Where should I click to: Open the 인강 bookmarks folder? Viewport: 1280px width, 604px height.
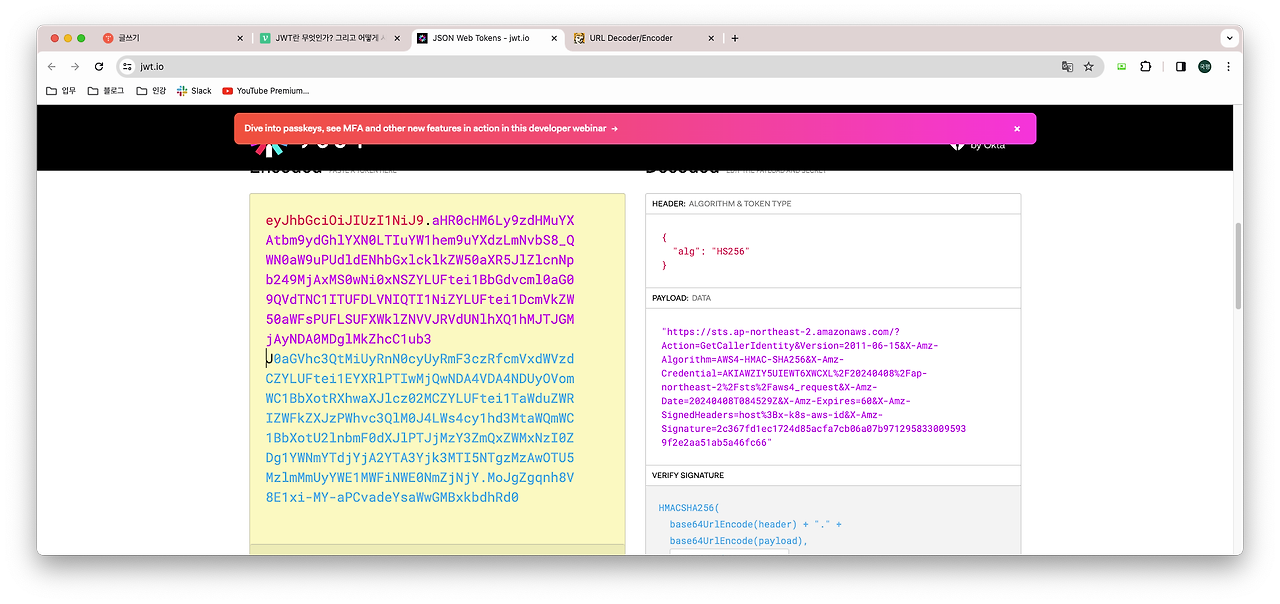pos(151,90)
